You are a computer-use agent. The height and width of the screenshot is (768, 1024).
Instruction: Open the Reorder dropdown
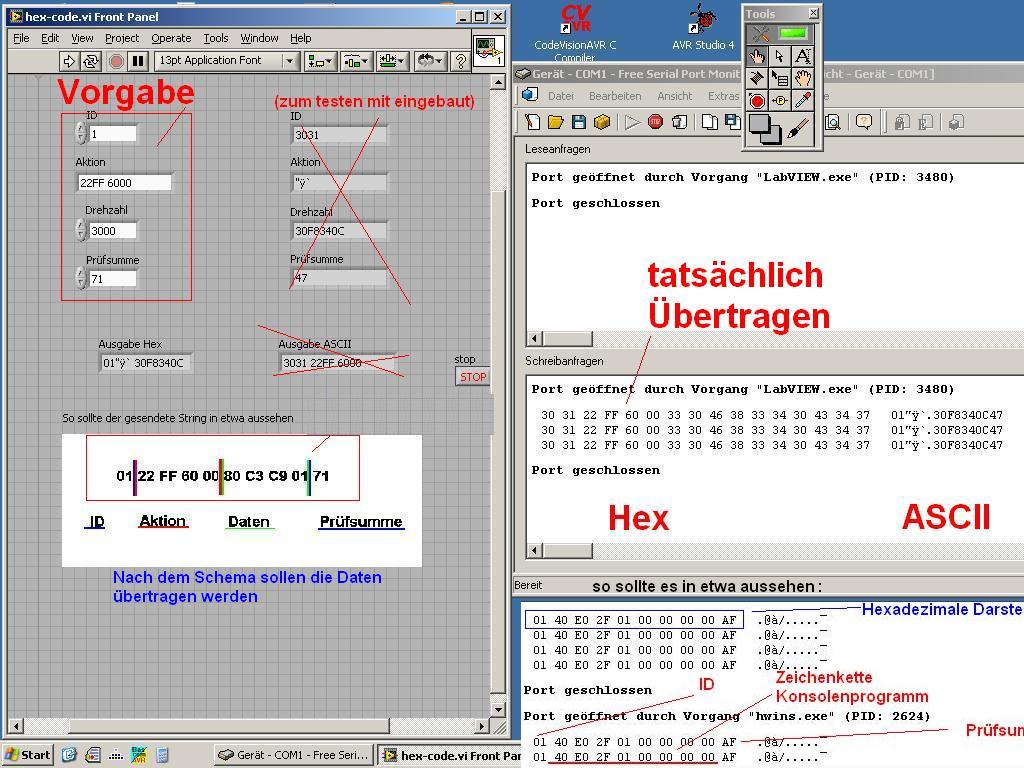pyautogui.click(x=430, y=61)
